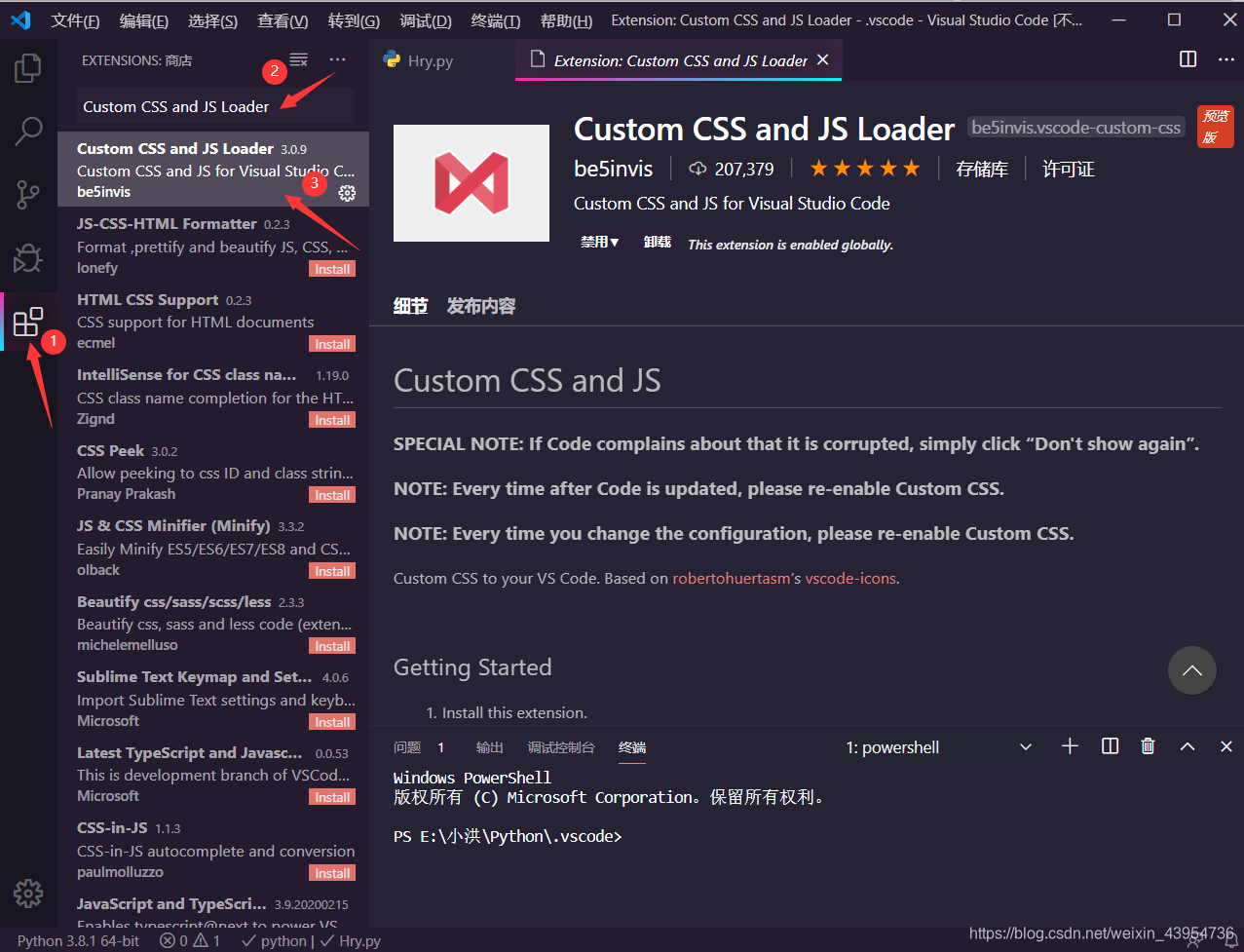Open the 编辑(E) menu

(143, 20)
